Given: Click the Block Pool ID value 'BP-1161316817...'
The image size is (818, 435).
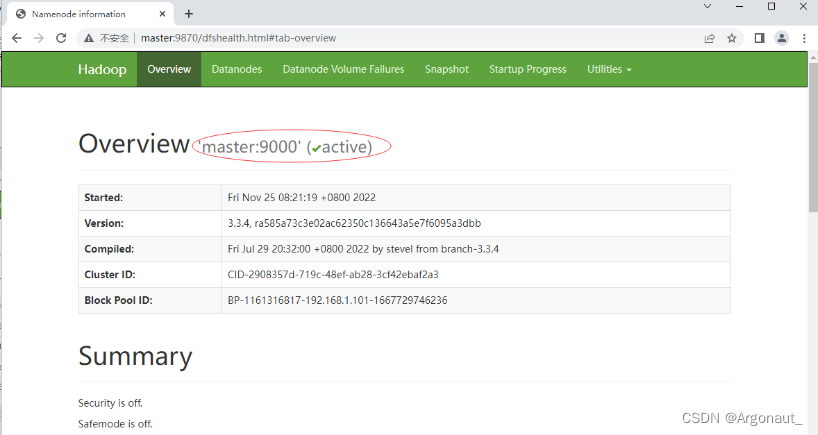Looking at the screenshot, I should coord(338,300).
